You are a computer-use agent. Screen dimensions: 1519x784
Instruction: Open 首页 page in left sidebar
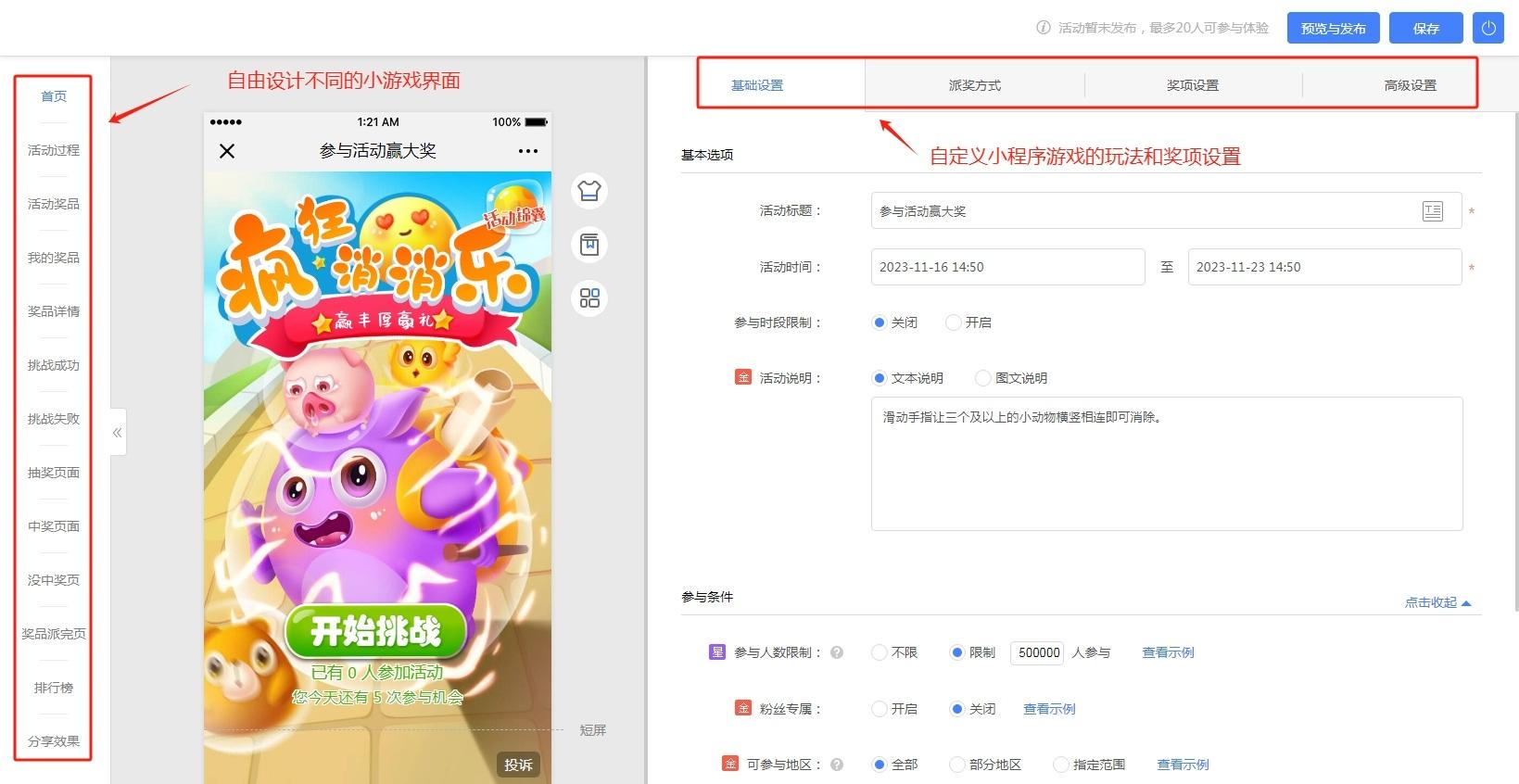[x=54, y=96]
